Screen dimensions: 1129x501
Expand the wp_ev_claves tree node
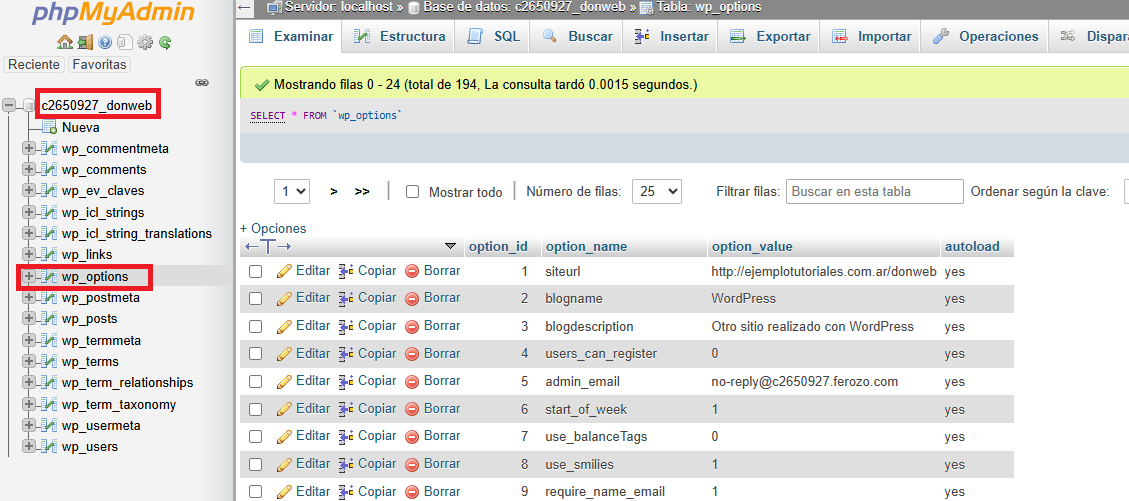click(29, 191)
